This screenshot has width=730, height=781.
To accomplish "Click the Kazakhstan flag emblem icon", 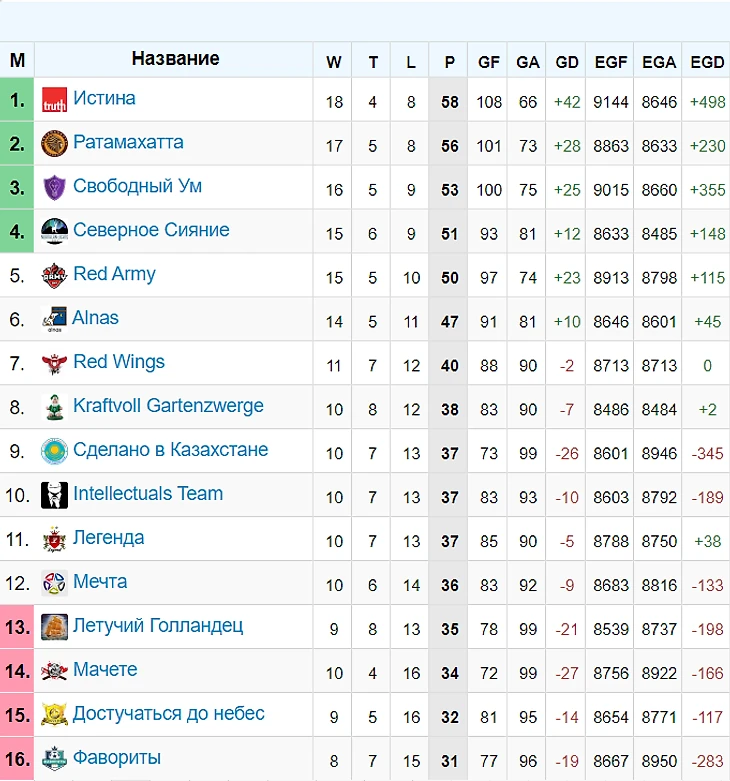I will (54, 451).
